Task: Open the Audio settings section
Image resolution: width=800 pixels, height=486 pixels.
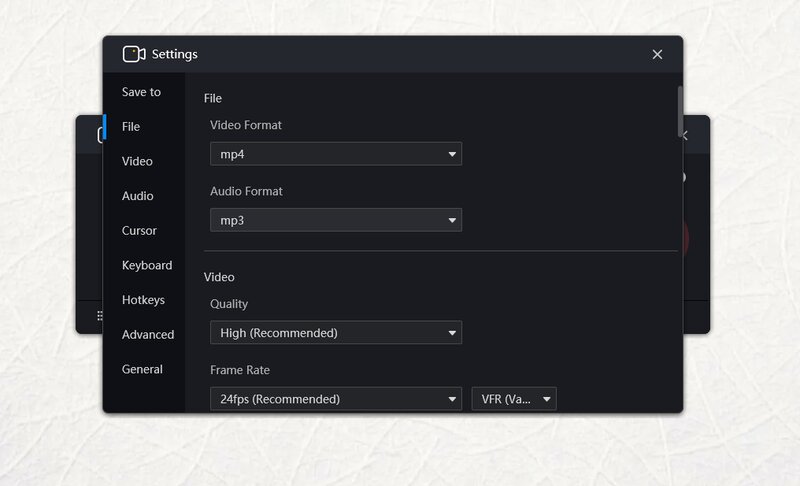Action: click(138, 196)
